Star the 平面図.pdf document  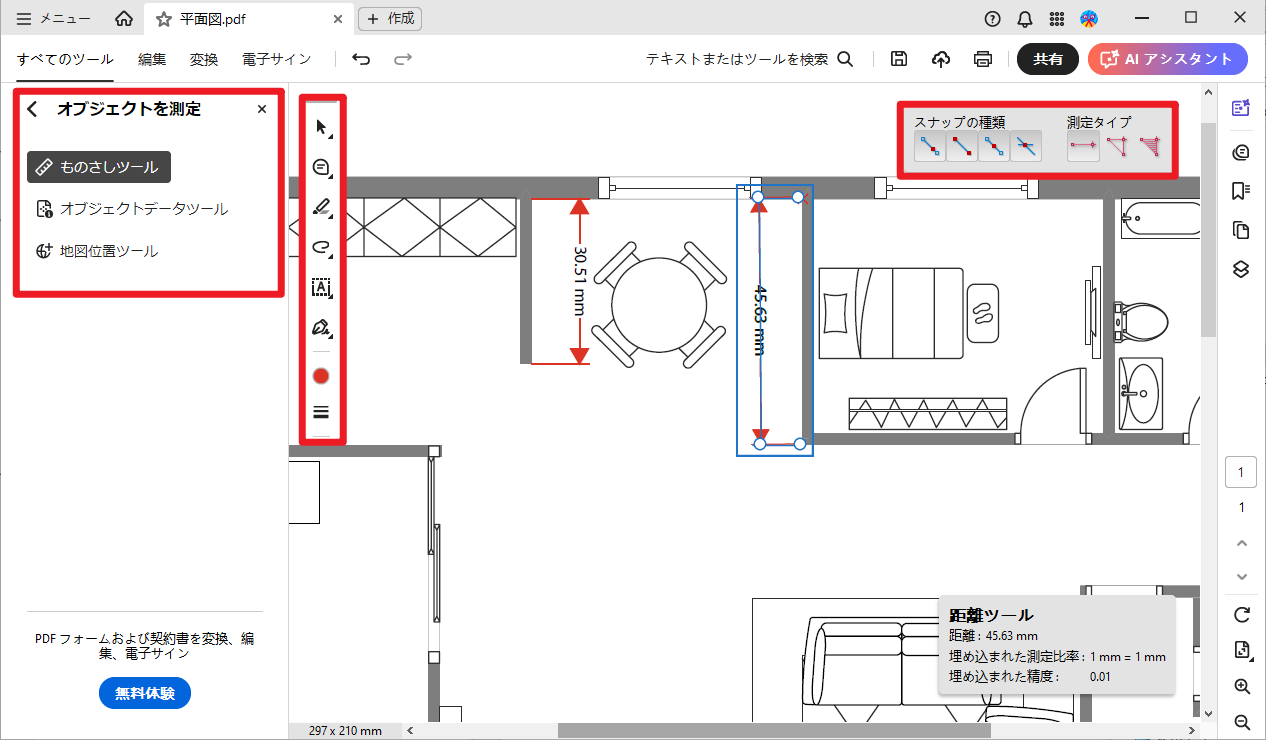164,18
